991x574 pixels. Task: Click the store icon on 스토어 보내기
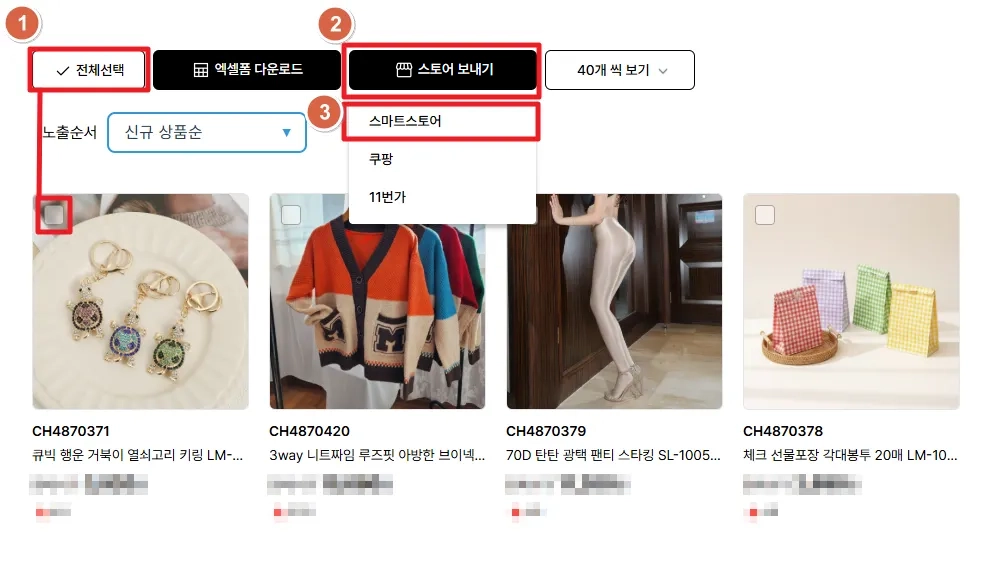[404, 70]
